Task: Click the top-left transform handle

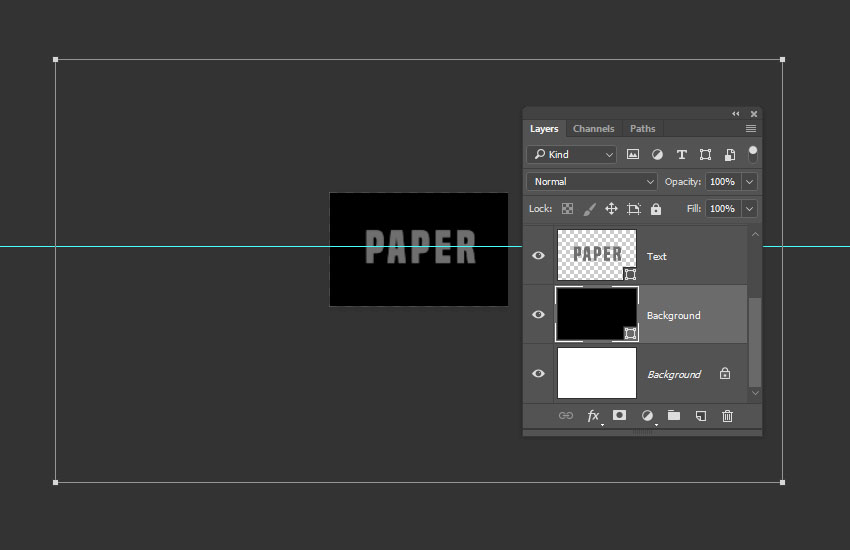Action: pyautogui.click(x=55, y=60)
